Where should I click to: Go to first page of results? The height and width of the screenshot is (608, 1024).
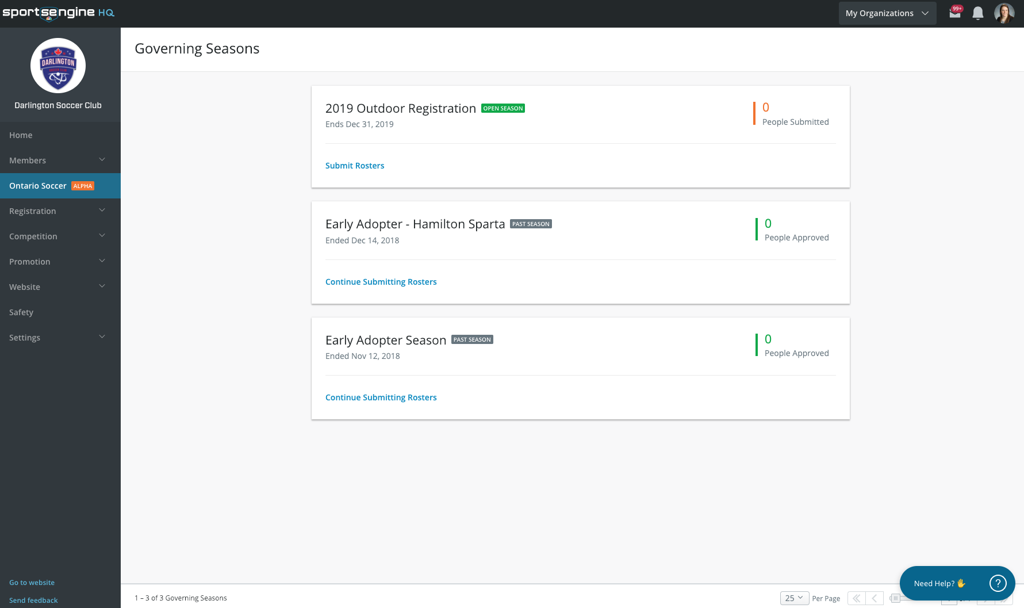pyautogui.click(x=856, y=598)
